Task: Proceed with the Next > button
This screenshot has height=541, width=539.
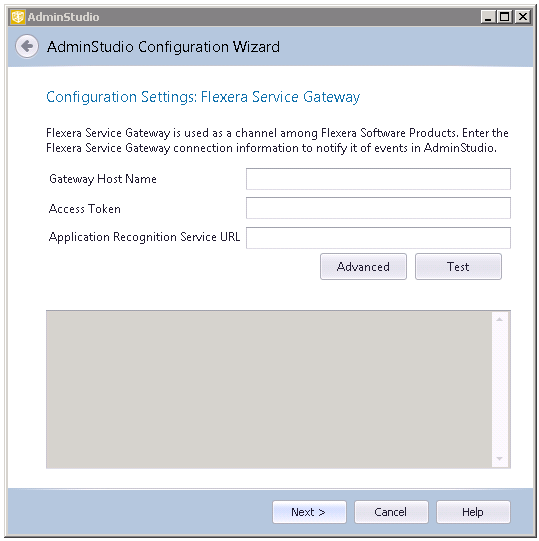Action: point(309,512)
